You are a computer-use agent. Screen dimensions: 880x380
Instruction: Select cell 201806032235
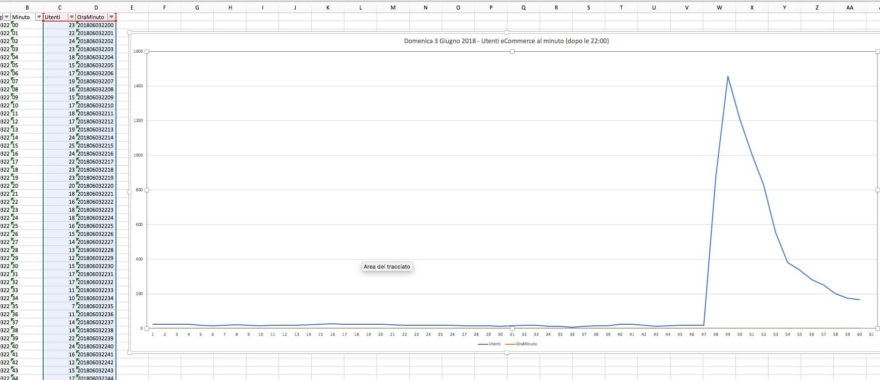pos(96,306)
